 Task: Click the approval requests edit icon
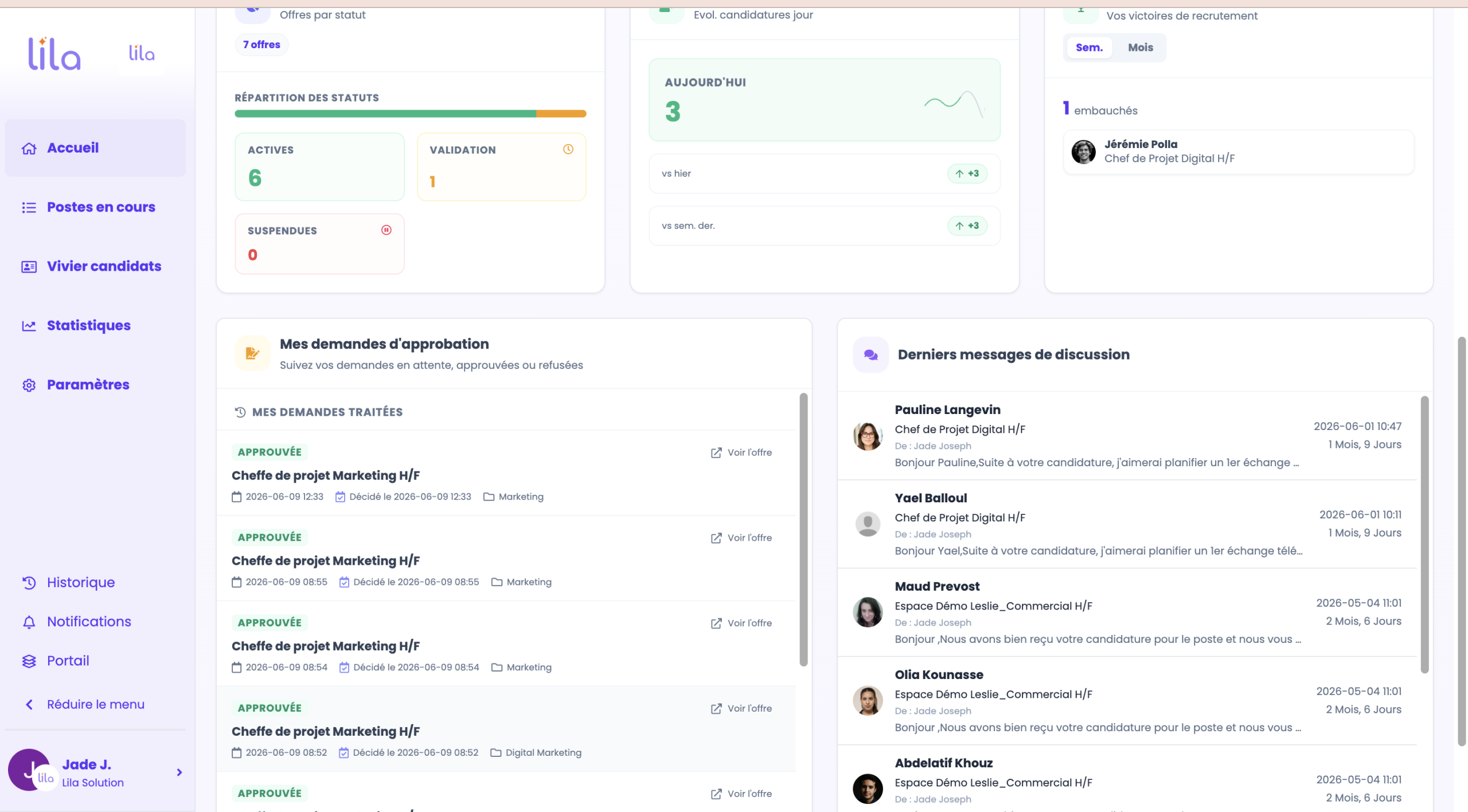pyautogui.click(x=252, y=353)
